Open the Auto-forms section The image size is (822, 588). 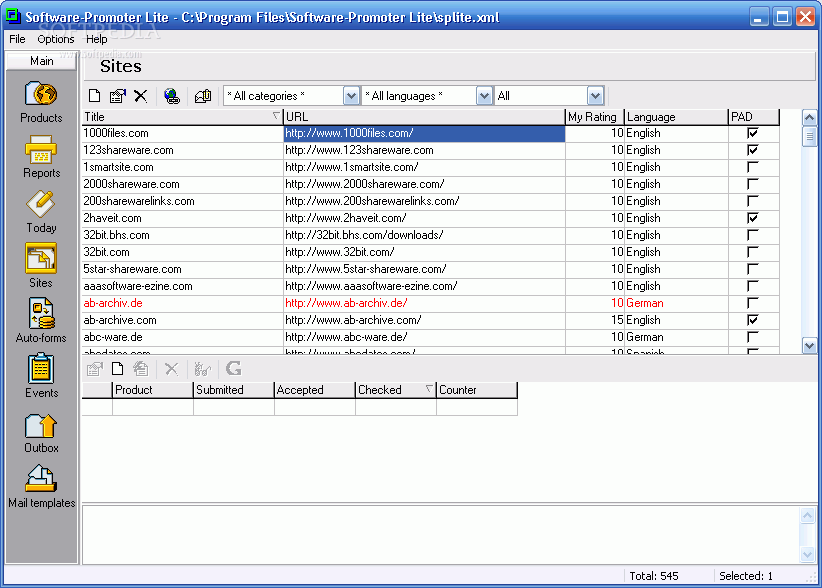point(41,321)
